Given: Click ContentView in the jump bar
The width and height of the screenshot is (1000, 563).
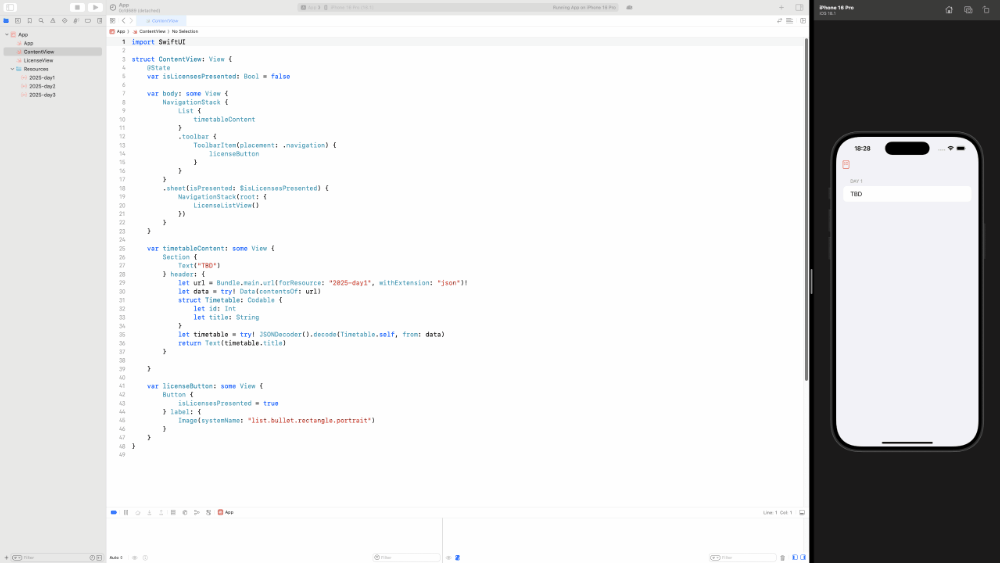Looking at the screenshot, I should pyautogui.click(x=149, y=31).
